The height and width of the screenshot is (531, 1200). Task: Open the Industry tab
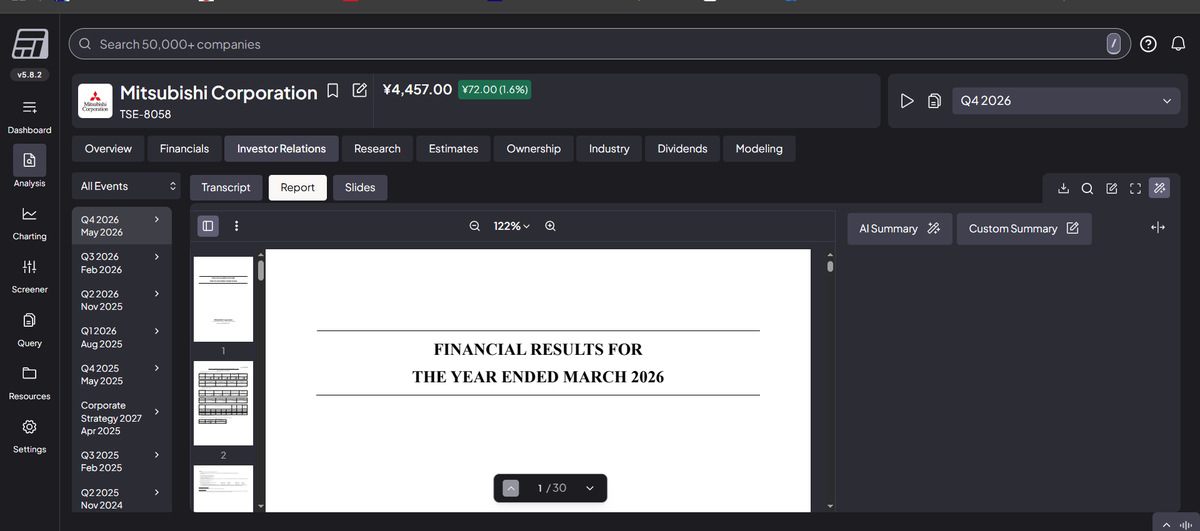tap(609, 148)
